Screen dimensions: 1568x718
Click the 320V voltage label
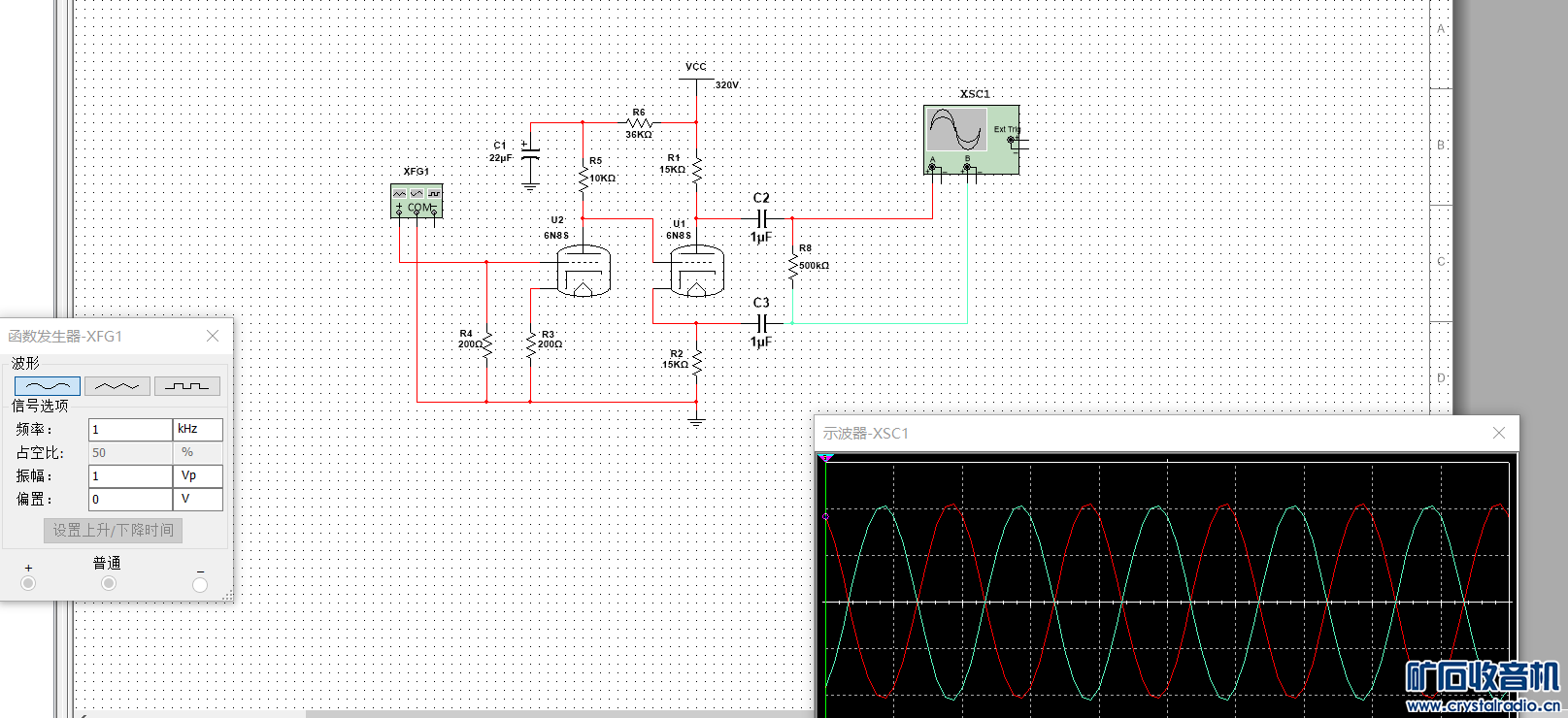coord(727,85)
